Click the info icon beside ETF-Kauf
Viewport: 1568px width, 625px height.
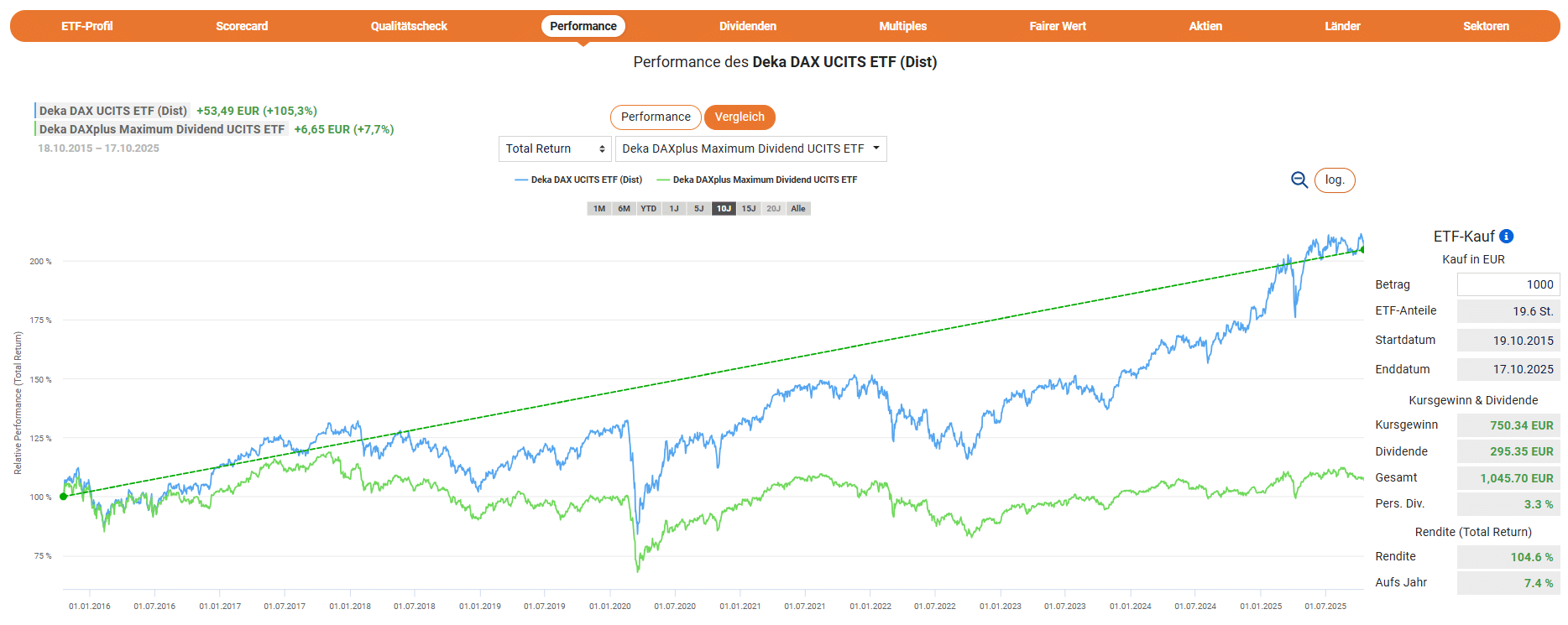tap(1506, 237)
